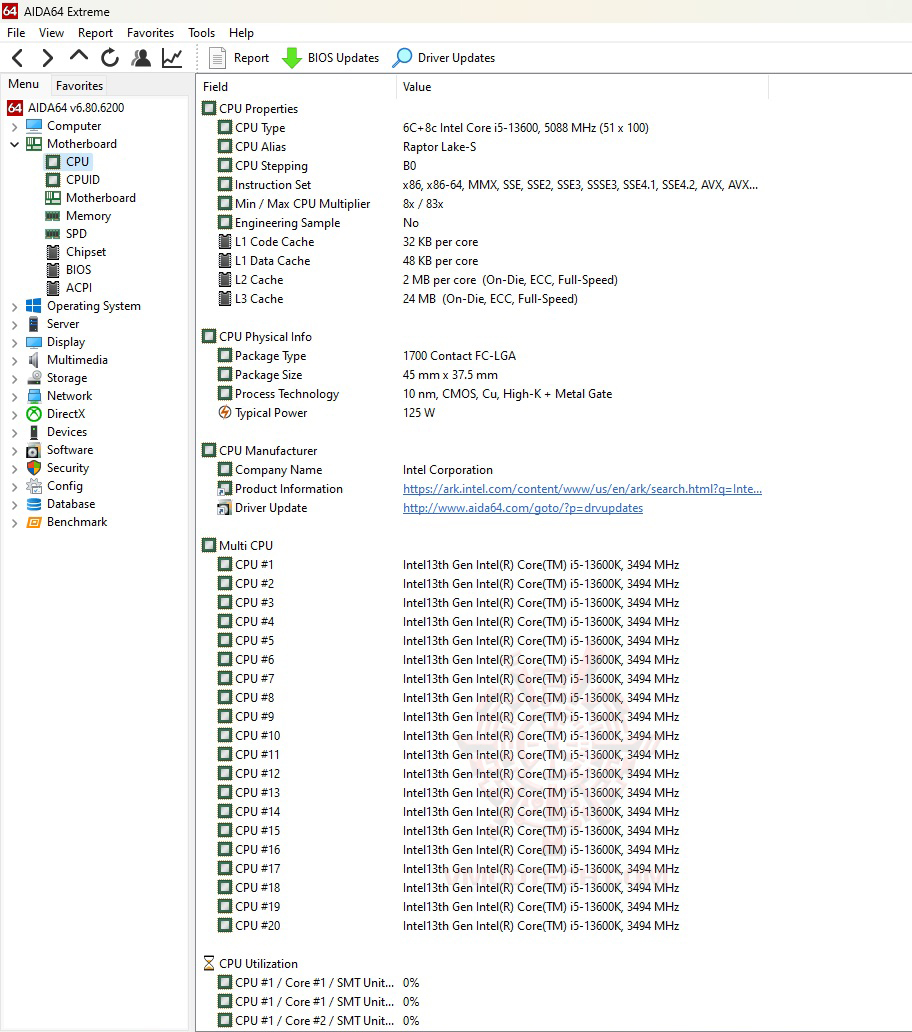Select the CPUID tree item

[x=73, y=180]
